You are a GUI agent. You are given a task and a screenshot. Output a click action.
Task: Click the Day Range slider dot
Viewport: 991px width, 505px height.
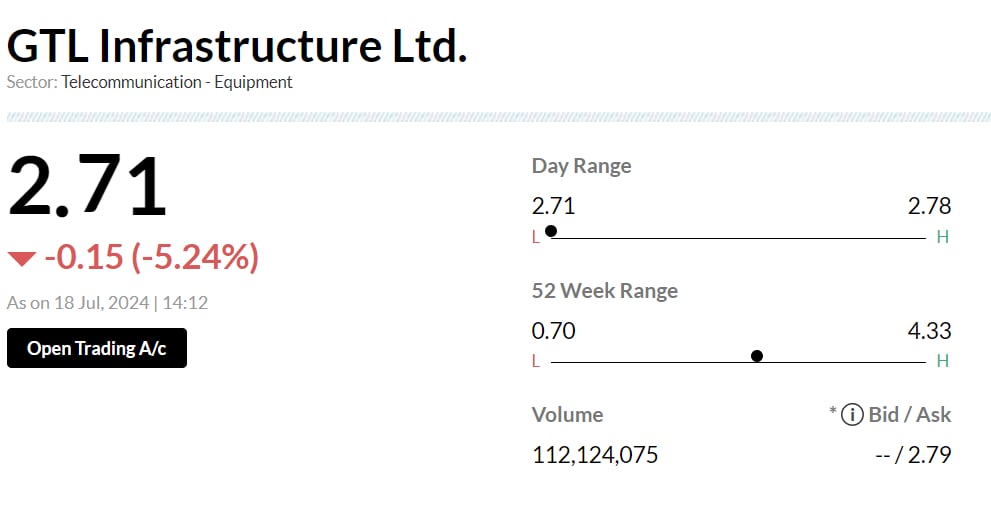(x=551, y=231)
